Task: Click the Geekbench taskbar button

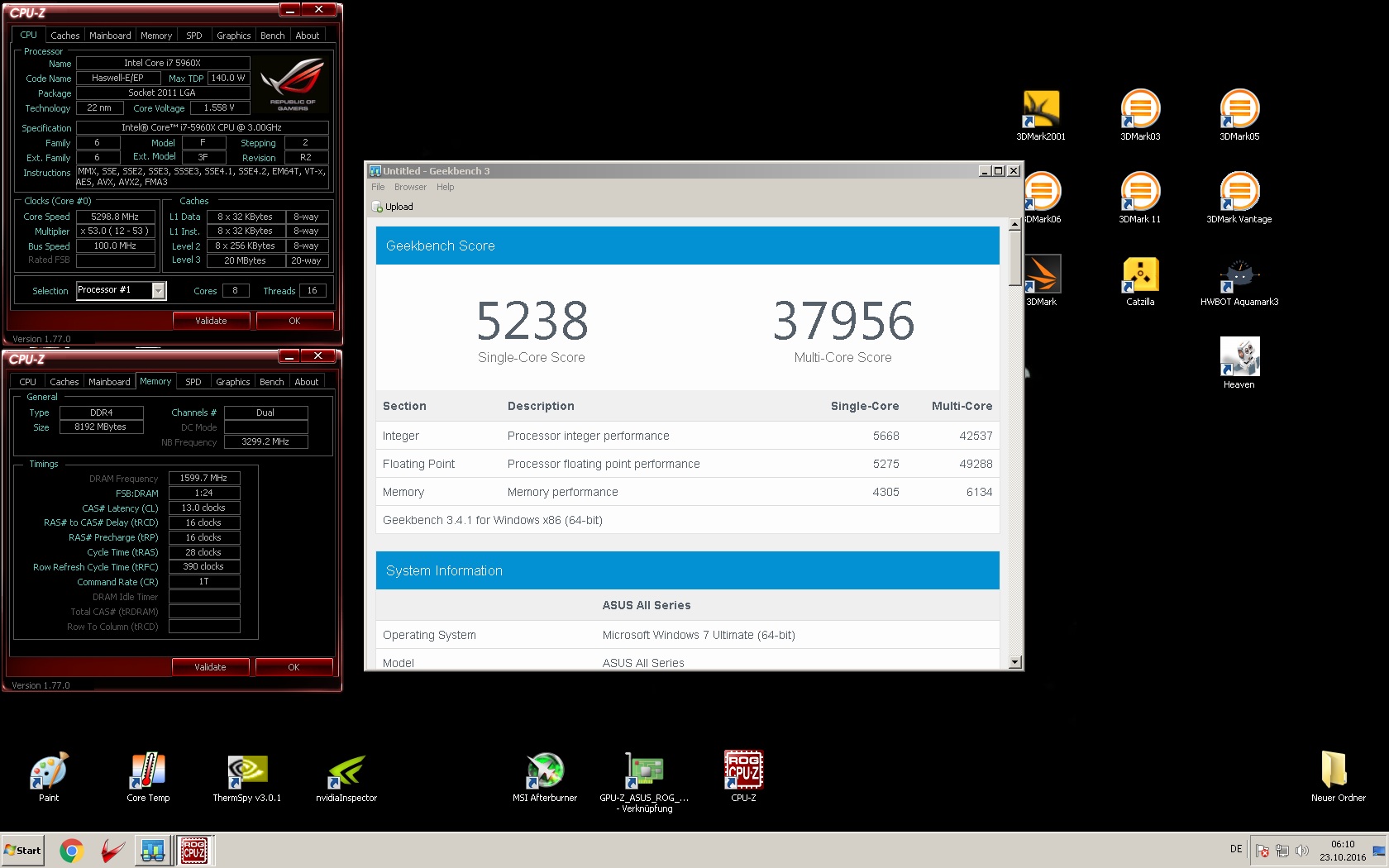Action: pos(153,851)
